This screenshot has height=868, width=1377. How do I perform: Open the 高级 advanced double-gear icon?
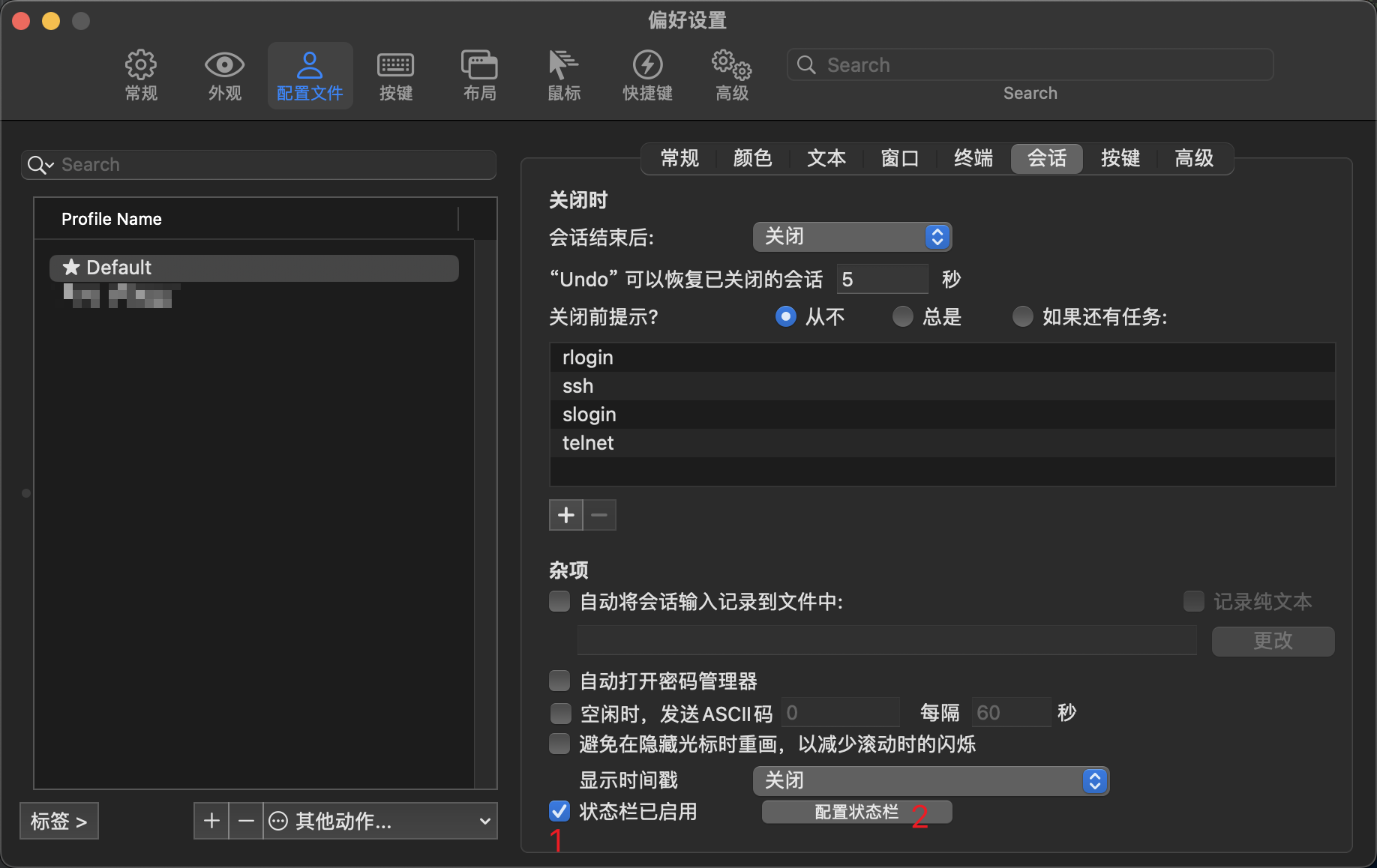point(731,66)
